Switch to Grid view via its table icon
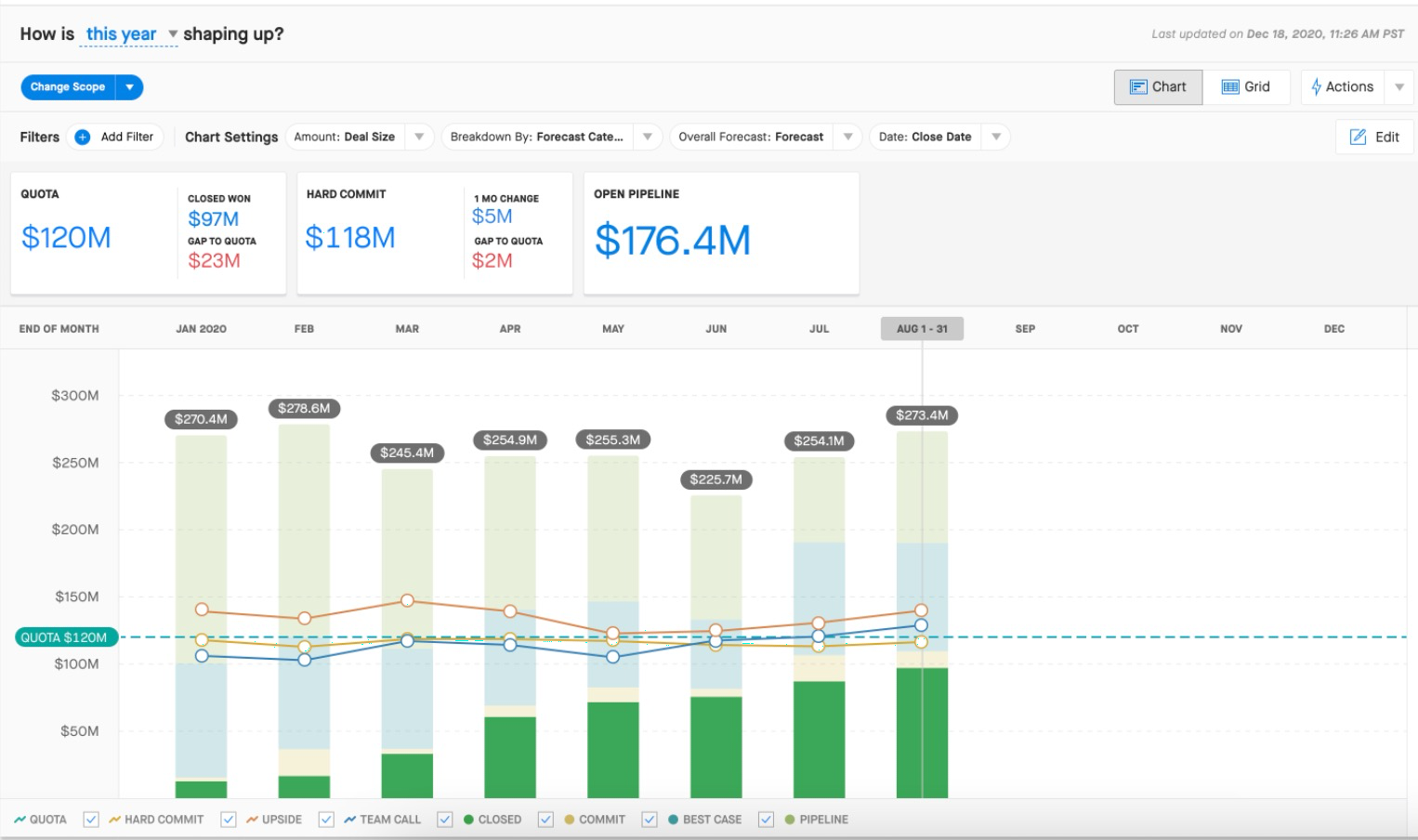The width and height of the screenshot is (1418, 840). (1230, 86)
